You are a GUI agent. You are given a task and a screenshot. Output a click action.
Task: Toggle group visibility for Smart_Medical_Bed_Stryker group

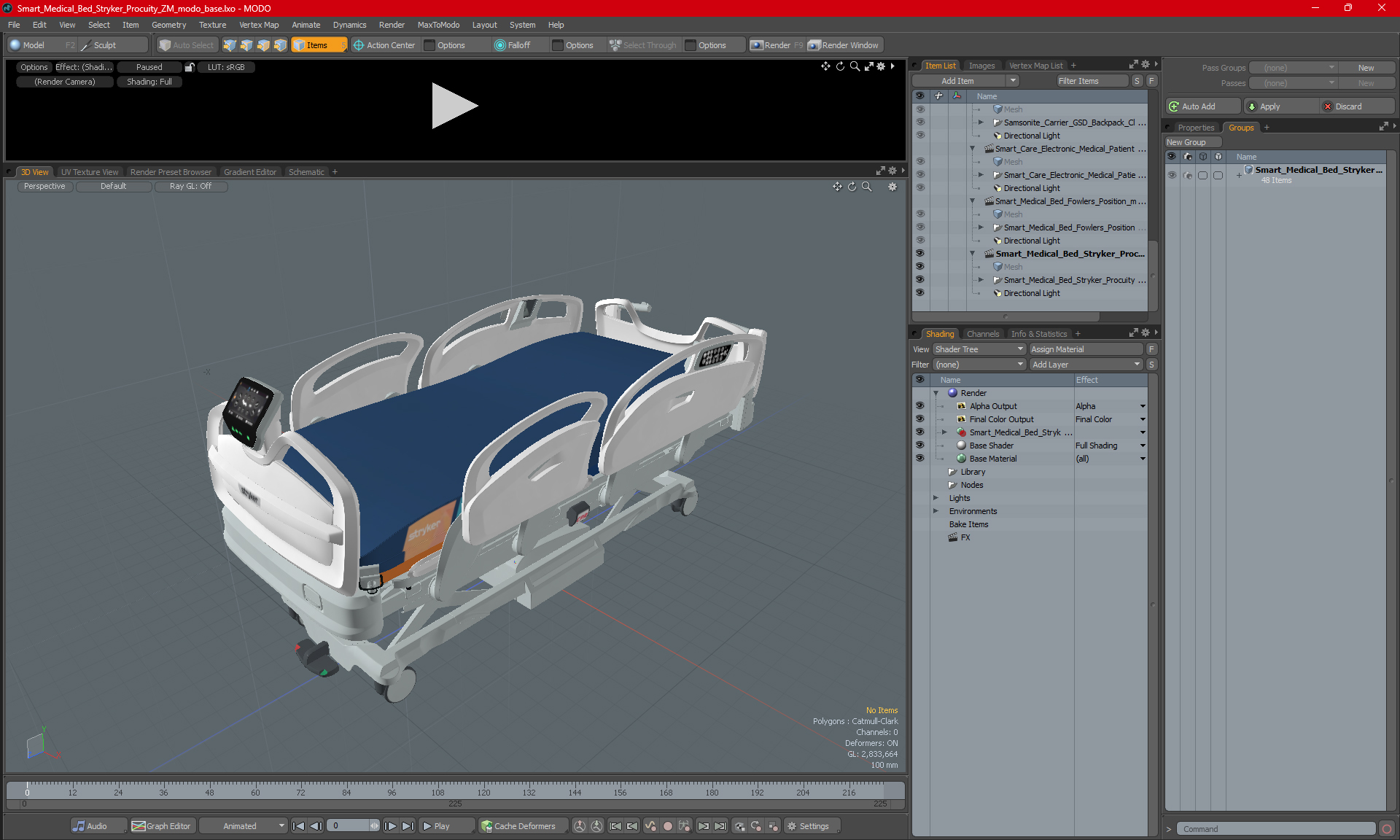point(1172,175)
